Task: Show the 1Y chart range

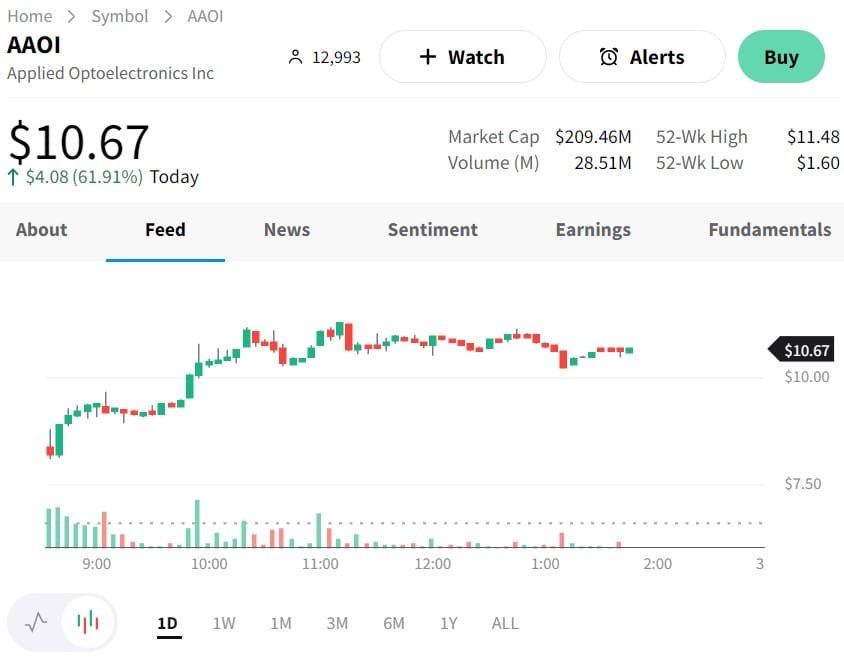Action: [x=449, y=623]
